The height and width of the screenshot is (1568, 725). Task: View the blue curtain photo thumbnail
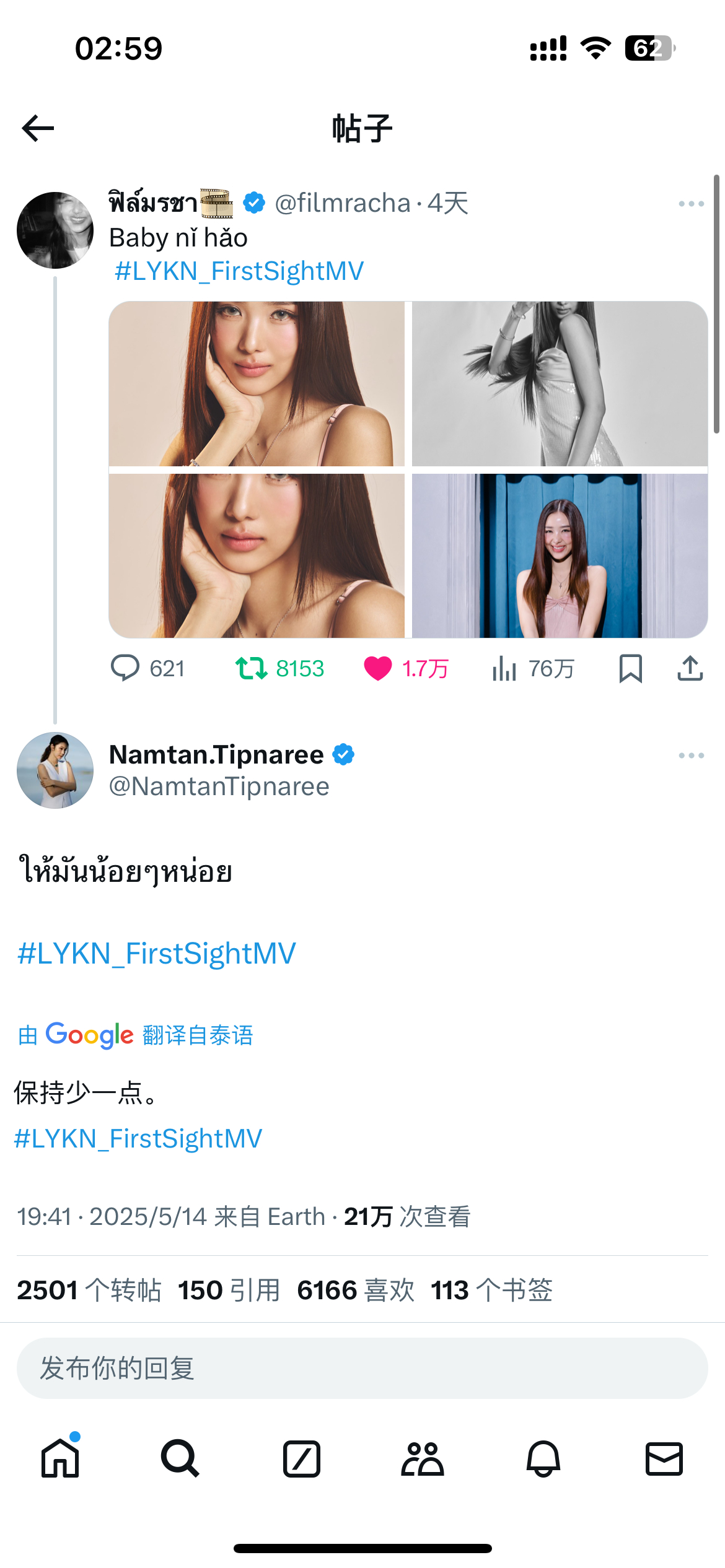pyautogui.click(x=560, y=555)
